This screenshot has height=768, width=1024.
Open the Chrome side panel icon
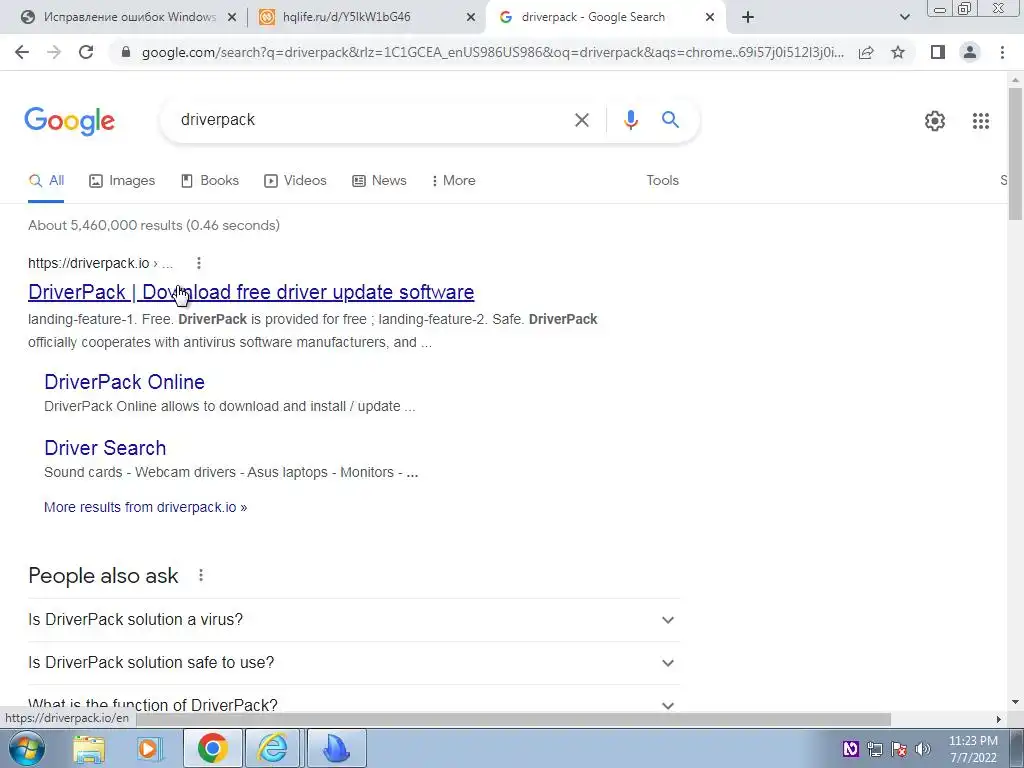937,52
